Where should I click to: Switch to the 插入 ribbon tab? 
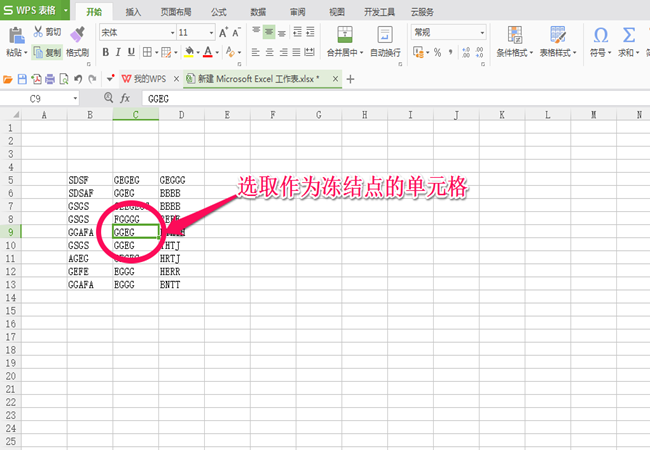(133, 12)
